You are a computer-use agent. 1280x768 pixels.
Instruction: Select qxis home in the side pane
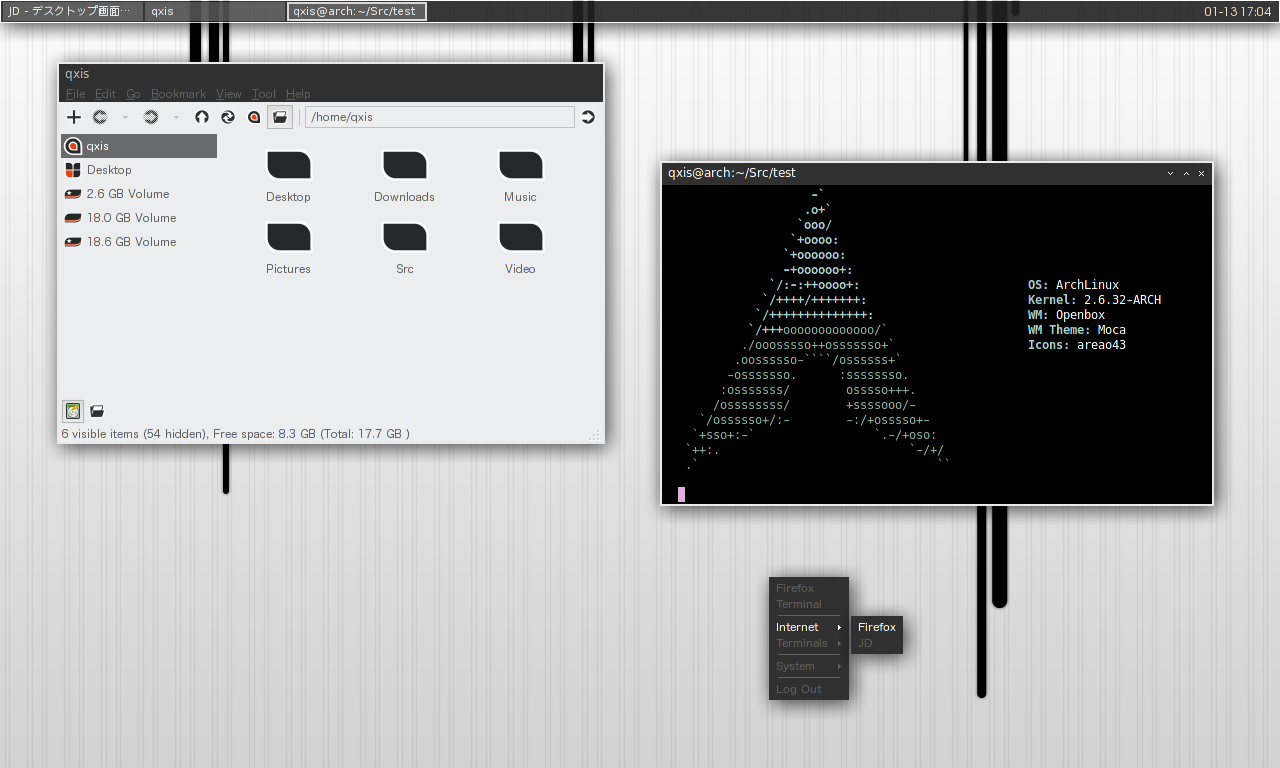[139, 146]
